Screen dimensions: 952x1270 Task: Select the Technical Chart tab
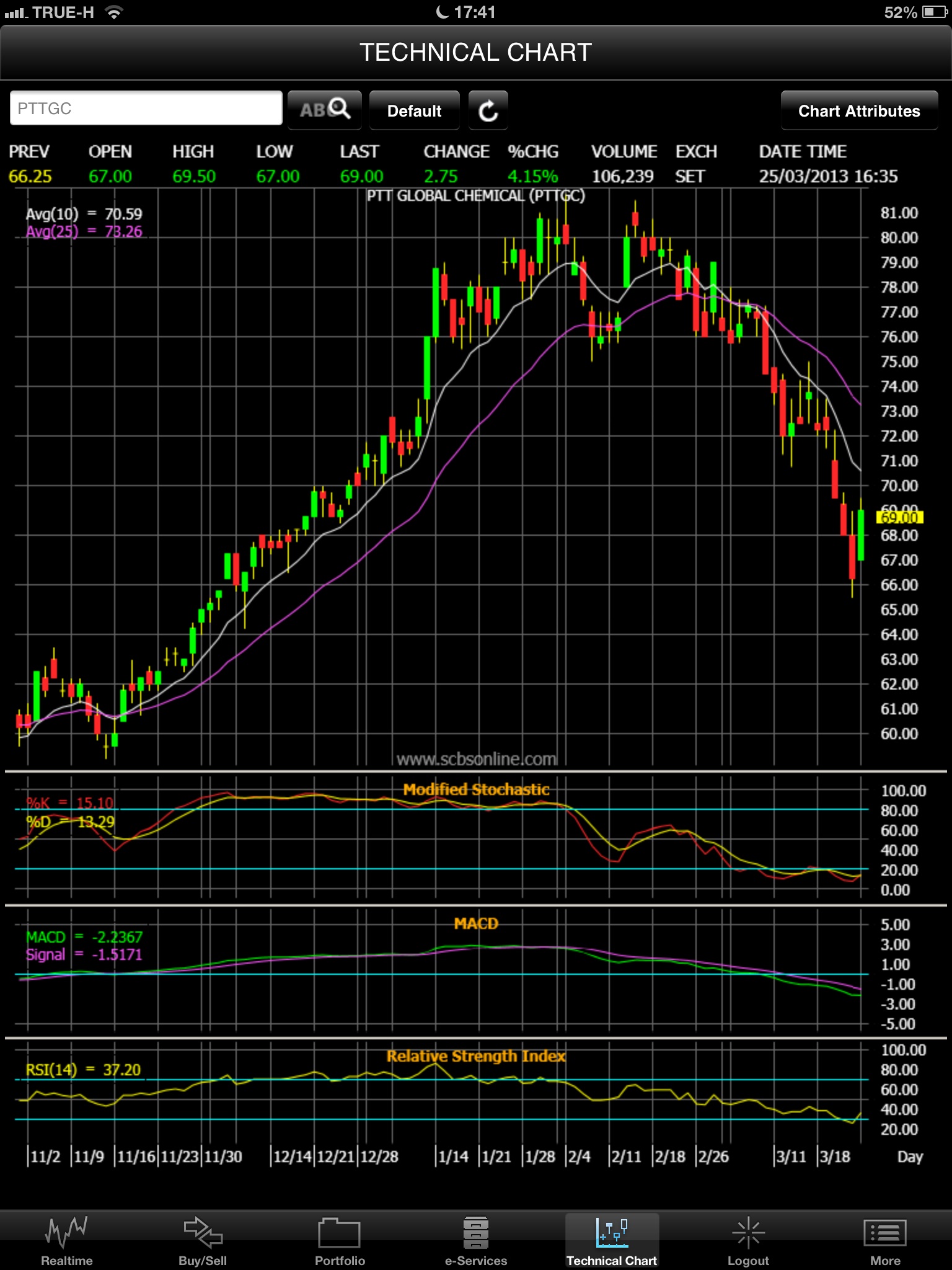tap(612, 1240)
